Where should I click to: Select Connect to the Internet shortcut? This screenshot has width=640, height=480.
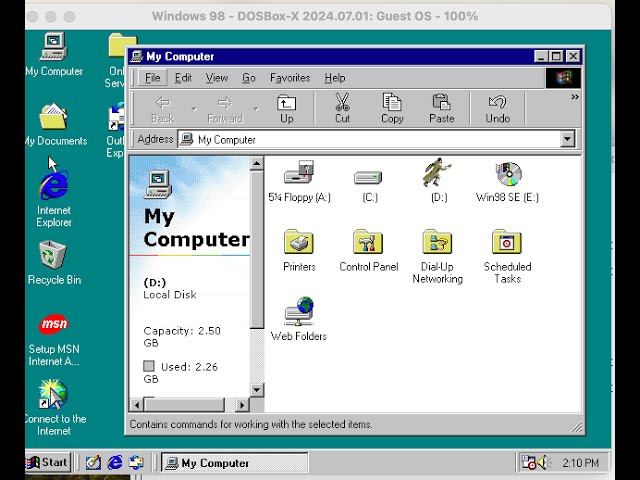54,407
